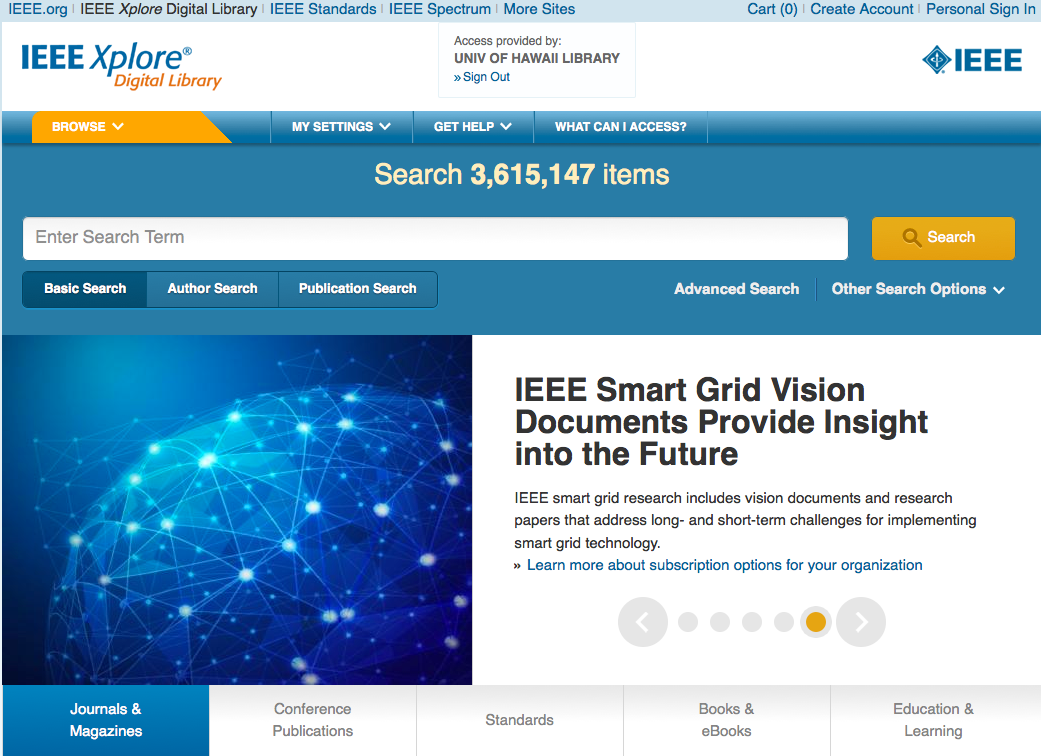The width and height of the screenshot is (1041, 756).
Task: Click the orange Search button
Action: click(943, 238)
